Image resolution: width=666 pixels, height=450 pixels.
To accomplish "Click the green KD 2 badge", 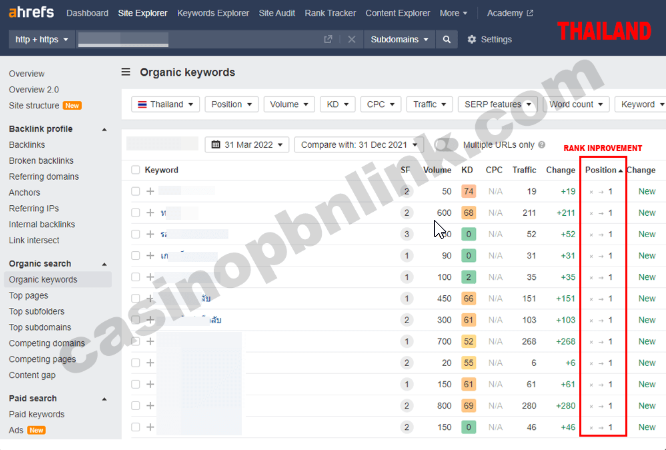I will (468, 277).
